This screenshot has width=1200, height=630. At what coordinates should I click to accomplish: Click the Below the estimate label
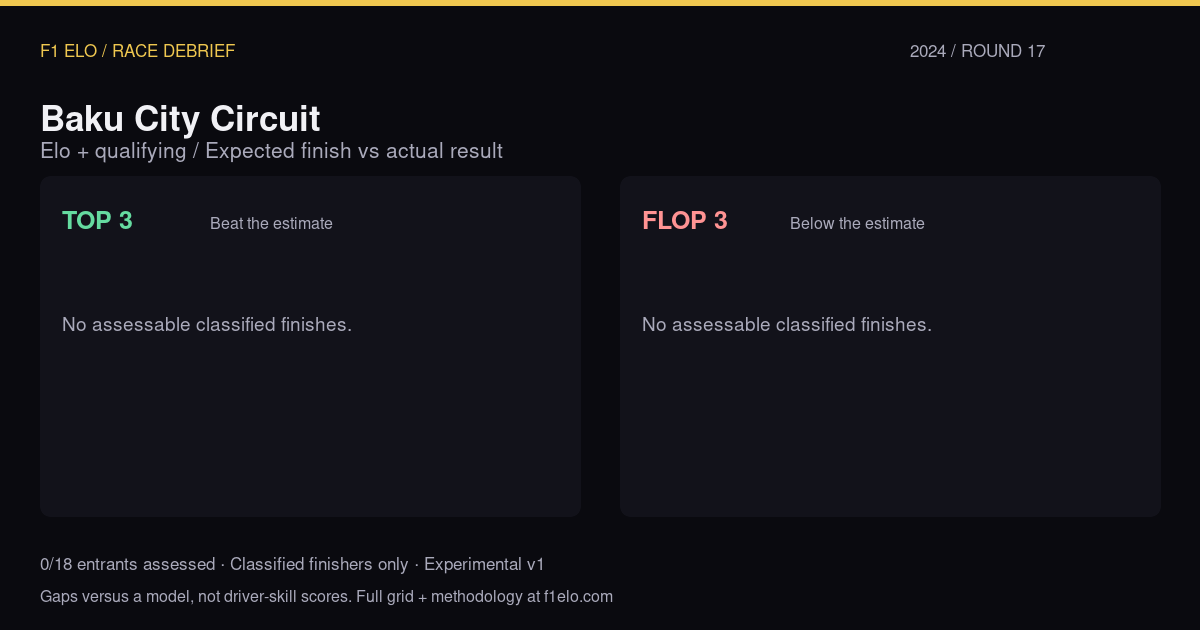point(857,224)
